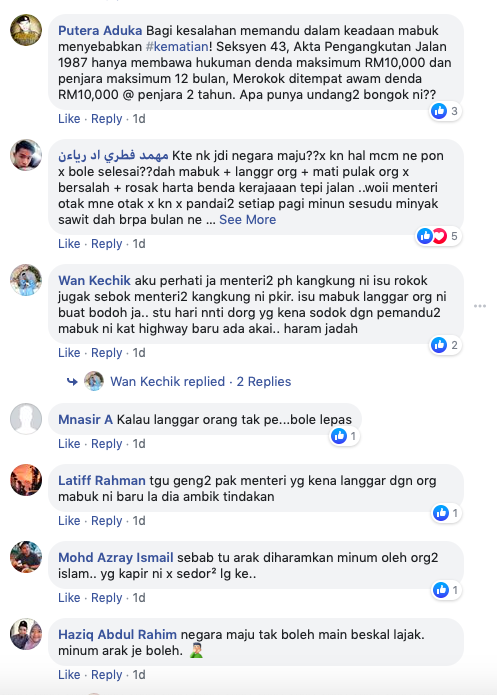Expand Wan Kechik's 2 Replies thread
Viewport: 497px width, 695px height.
(x=264, y=382)
